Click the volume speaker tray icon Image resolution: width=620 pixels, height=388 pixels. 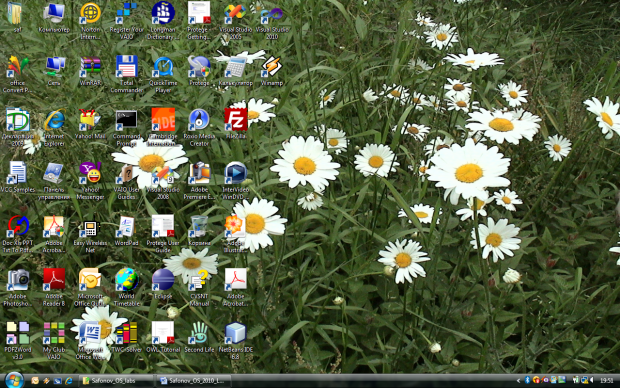[x=592, y=380]
